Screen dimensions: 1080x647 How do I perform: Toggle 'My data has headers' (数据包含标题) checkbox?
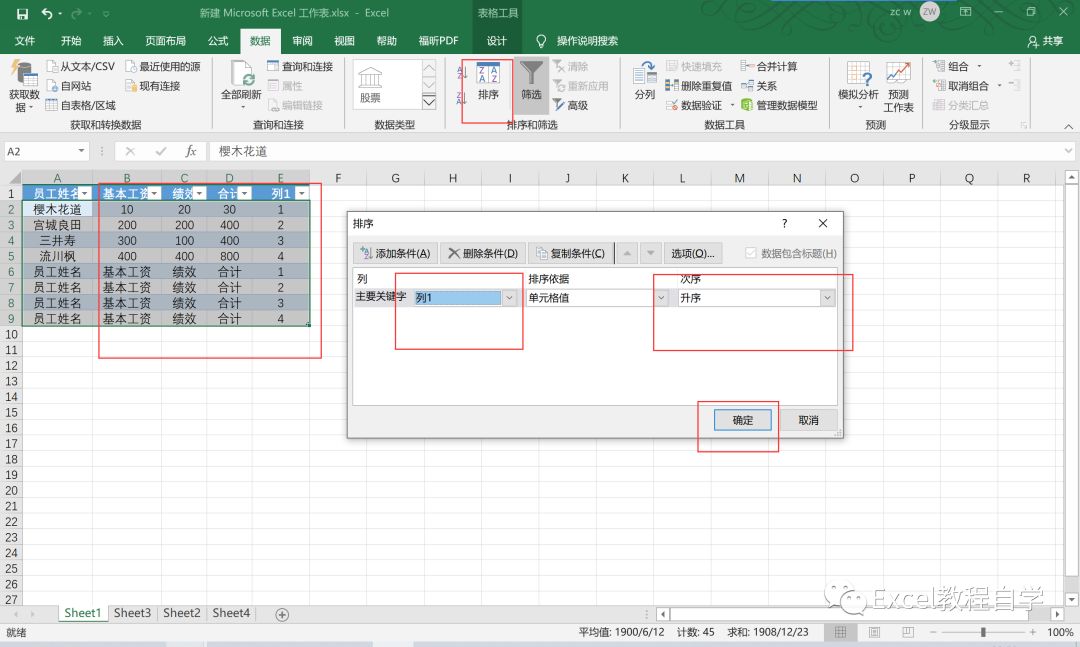click(x=751, y=253)
